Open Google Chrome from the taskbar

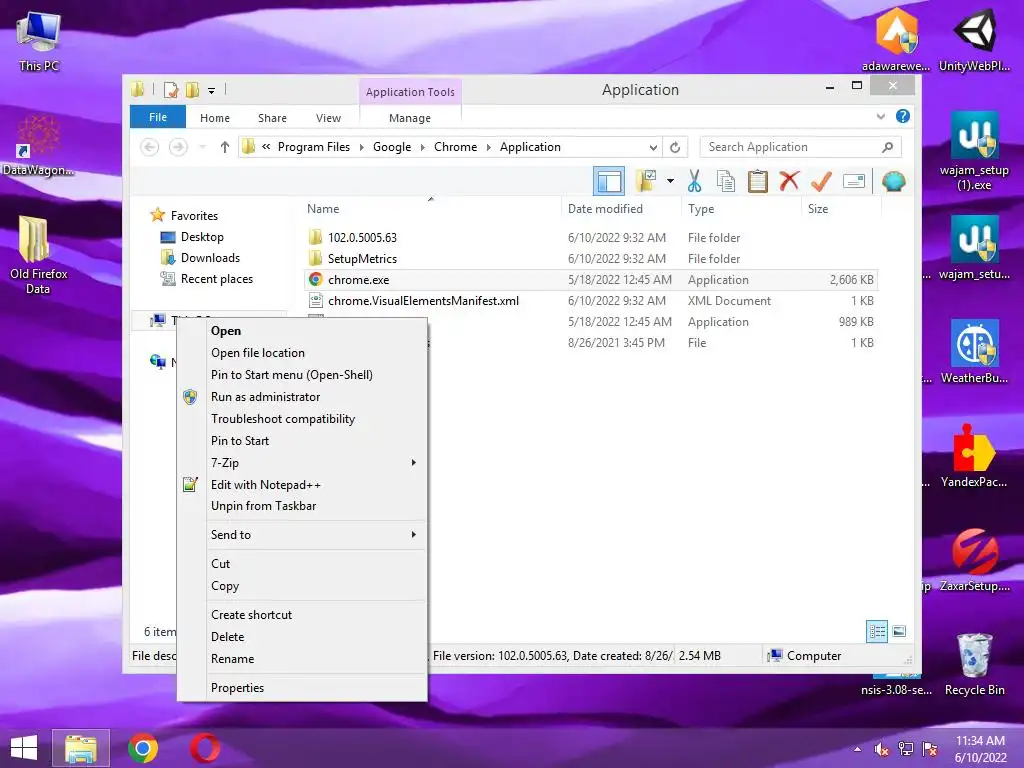[x=143, y=748]
